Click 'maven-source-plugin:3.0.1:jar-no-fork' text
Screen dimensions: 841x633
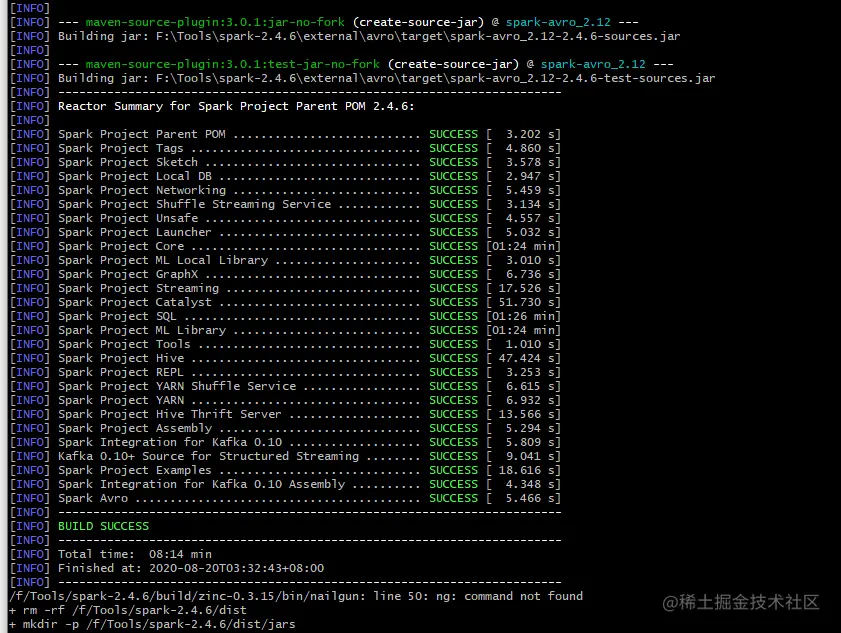(x=215, y=22)
